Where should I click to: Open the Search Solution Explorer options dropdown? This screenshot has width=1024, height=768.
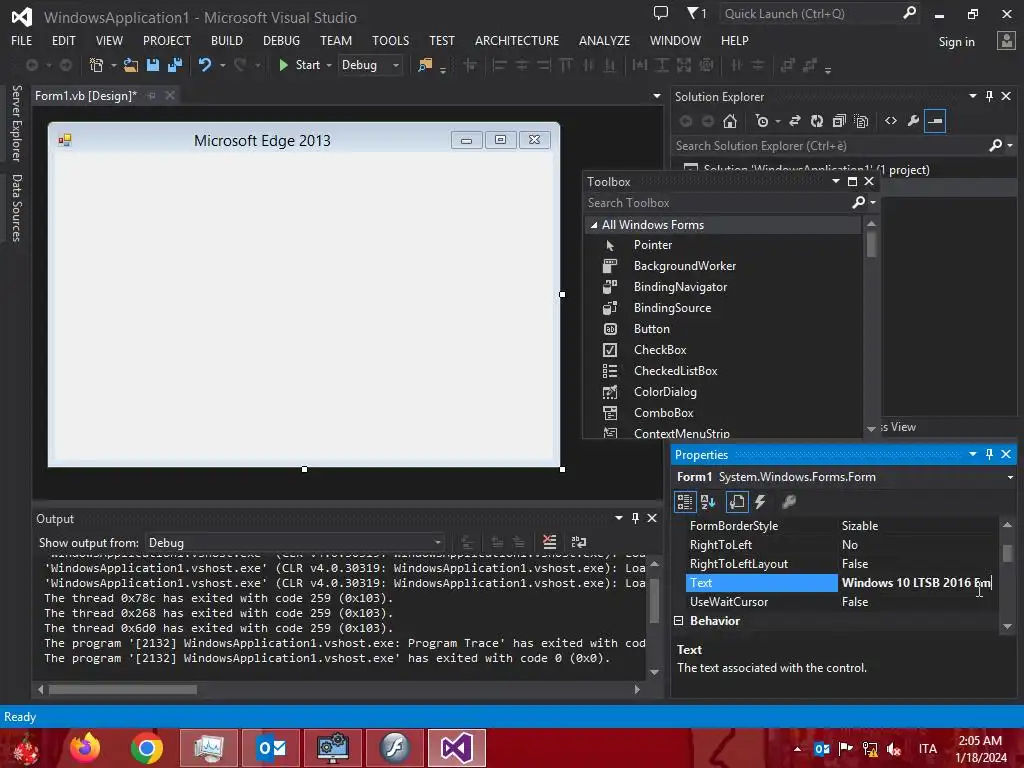[x=1010, y=146]
